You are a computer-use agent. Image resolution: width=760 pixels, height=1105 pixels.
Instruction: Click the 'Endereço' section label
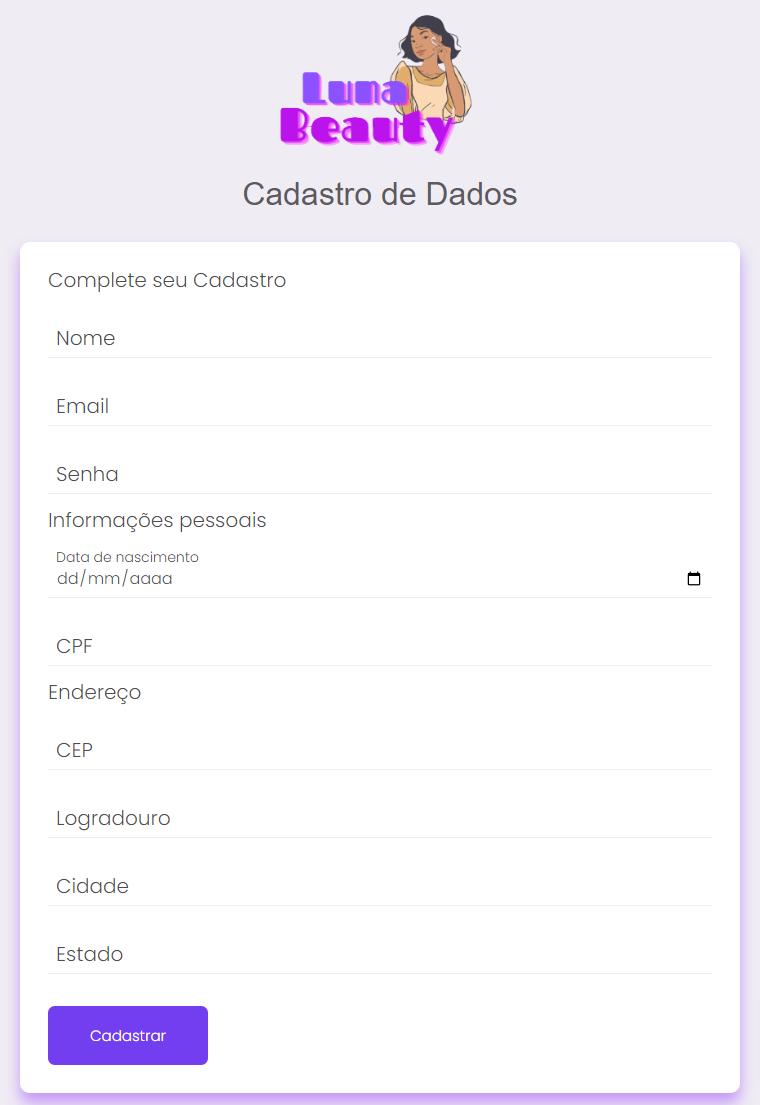(x=95, y=692)
